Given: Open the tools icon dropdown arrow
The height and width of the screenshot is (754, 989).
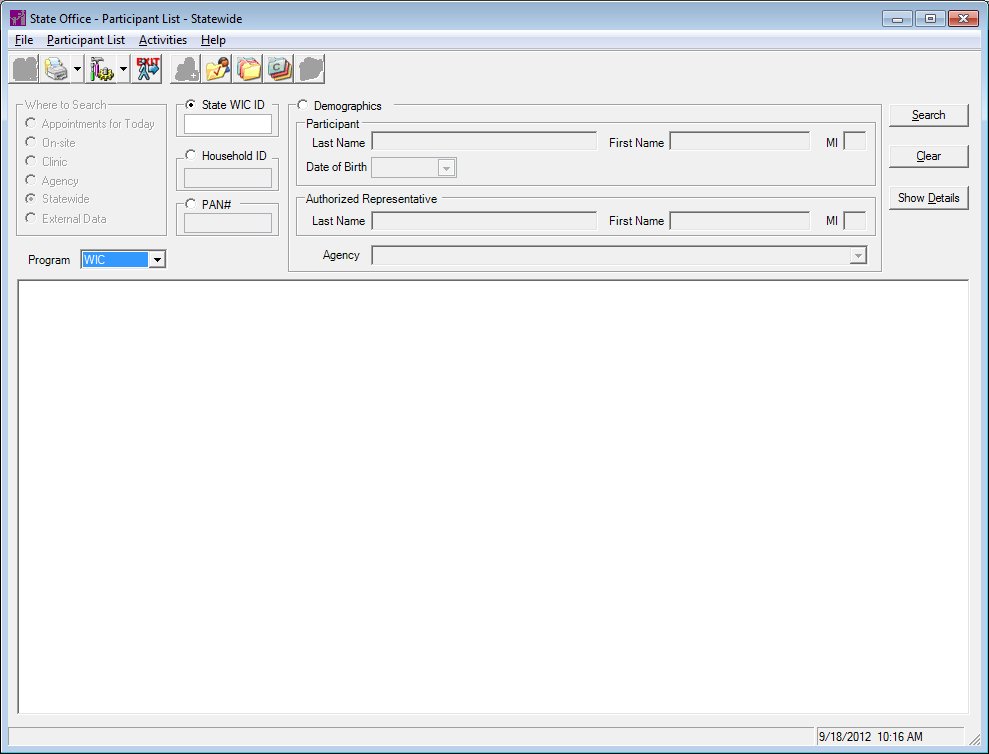Looking at the screenshot, I should [x=123, y=69].
